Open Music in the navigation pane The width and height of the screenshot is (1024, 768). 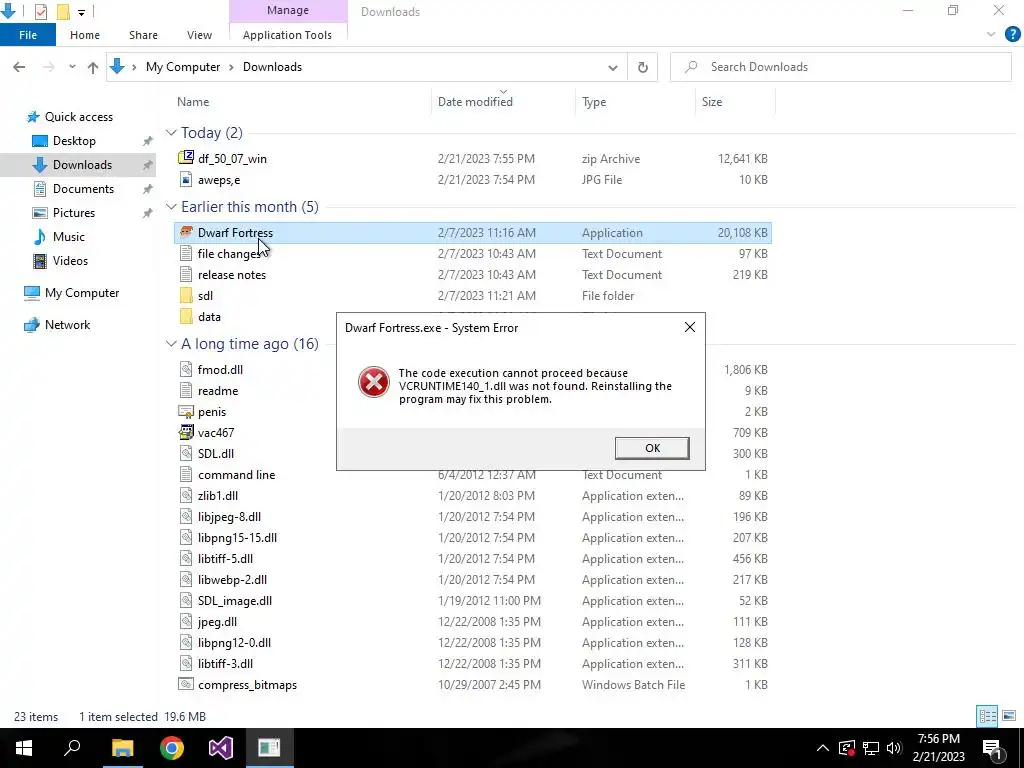click(x=69, y=237)
